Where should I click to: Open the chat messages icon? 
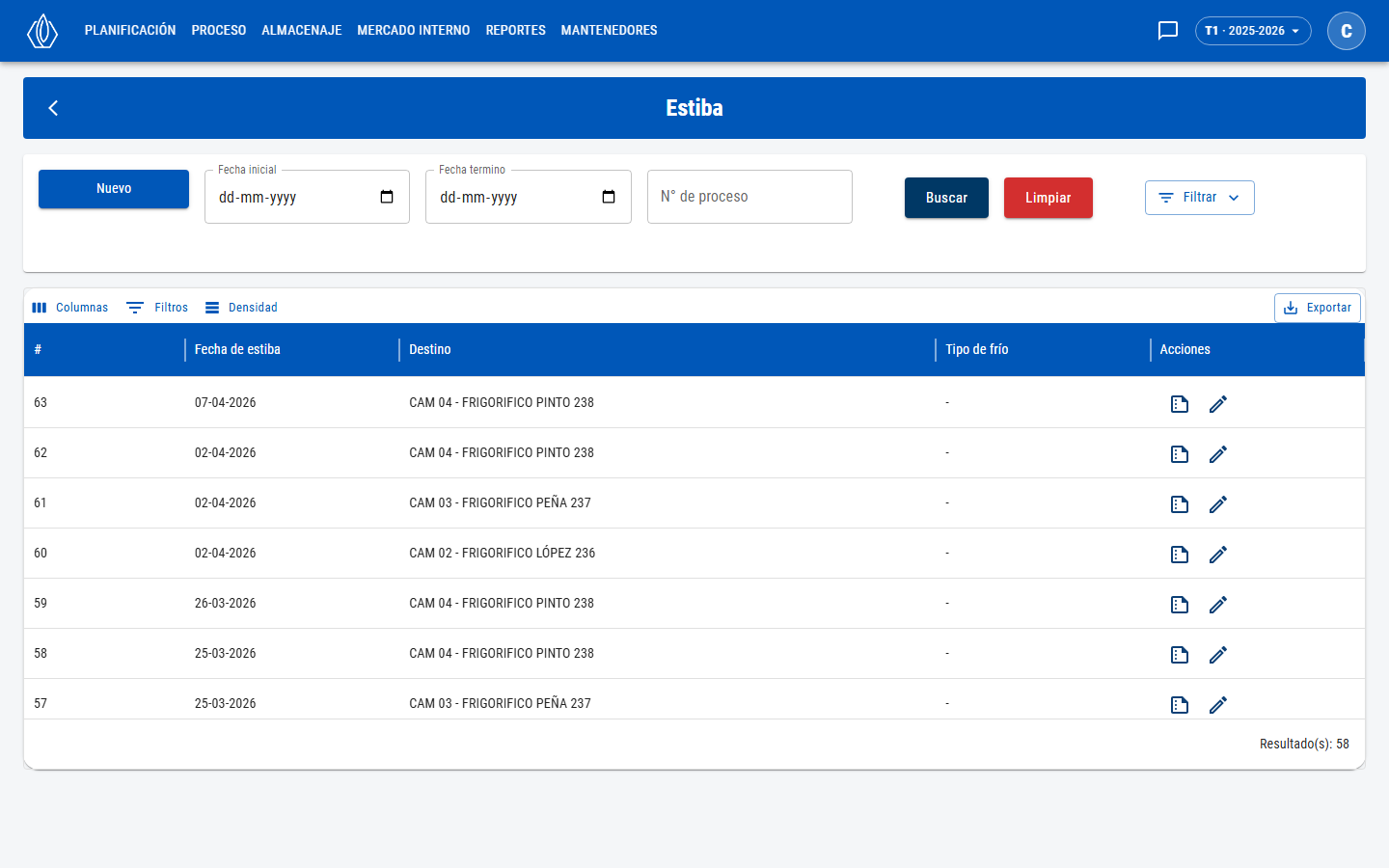(1168, 31)
